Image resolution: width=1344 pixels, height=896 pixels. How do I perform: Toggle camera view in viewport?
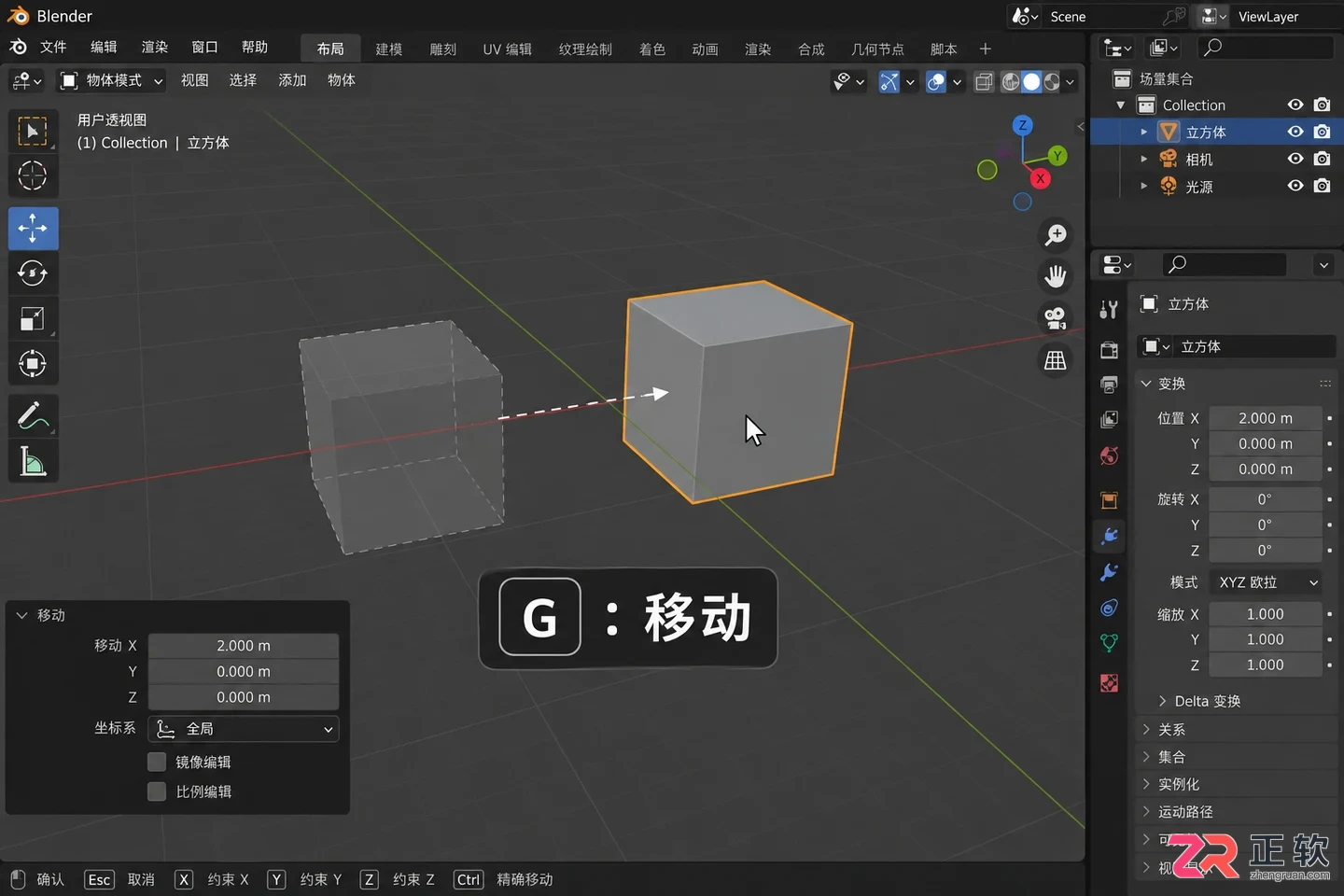pyautogui.click(x=1056, y=318)
